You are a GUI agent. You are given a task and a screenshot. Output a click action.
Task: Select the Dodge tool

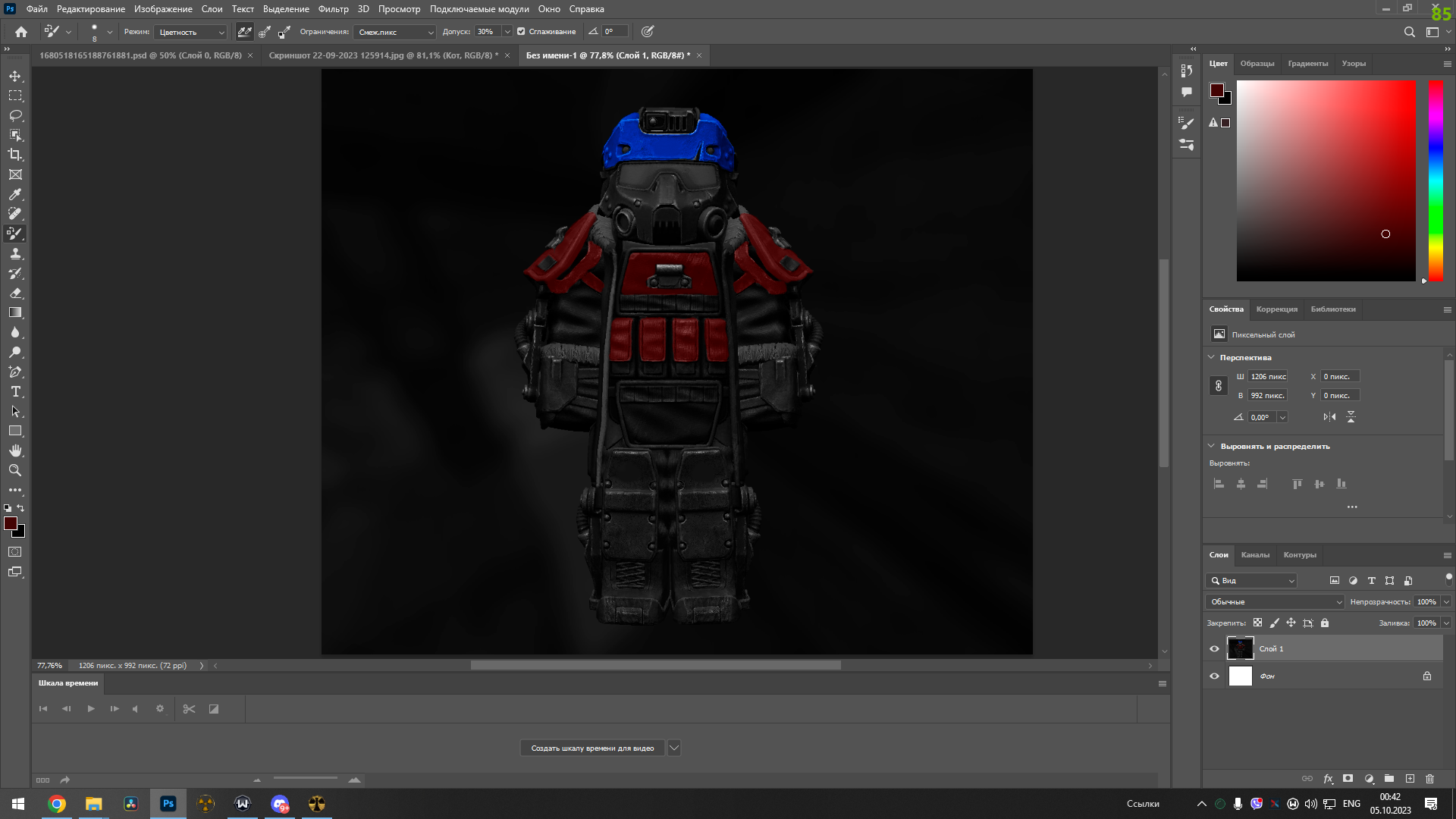pyautogui.click(x=15, y=352)
